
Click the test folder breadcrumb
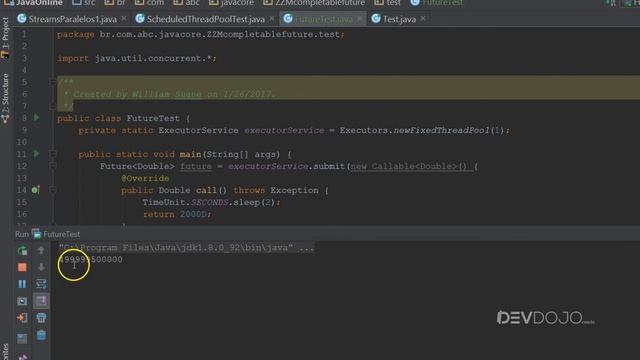click(388, 3)
